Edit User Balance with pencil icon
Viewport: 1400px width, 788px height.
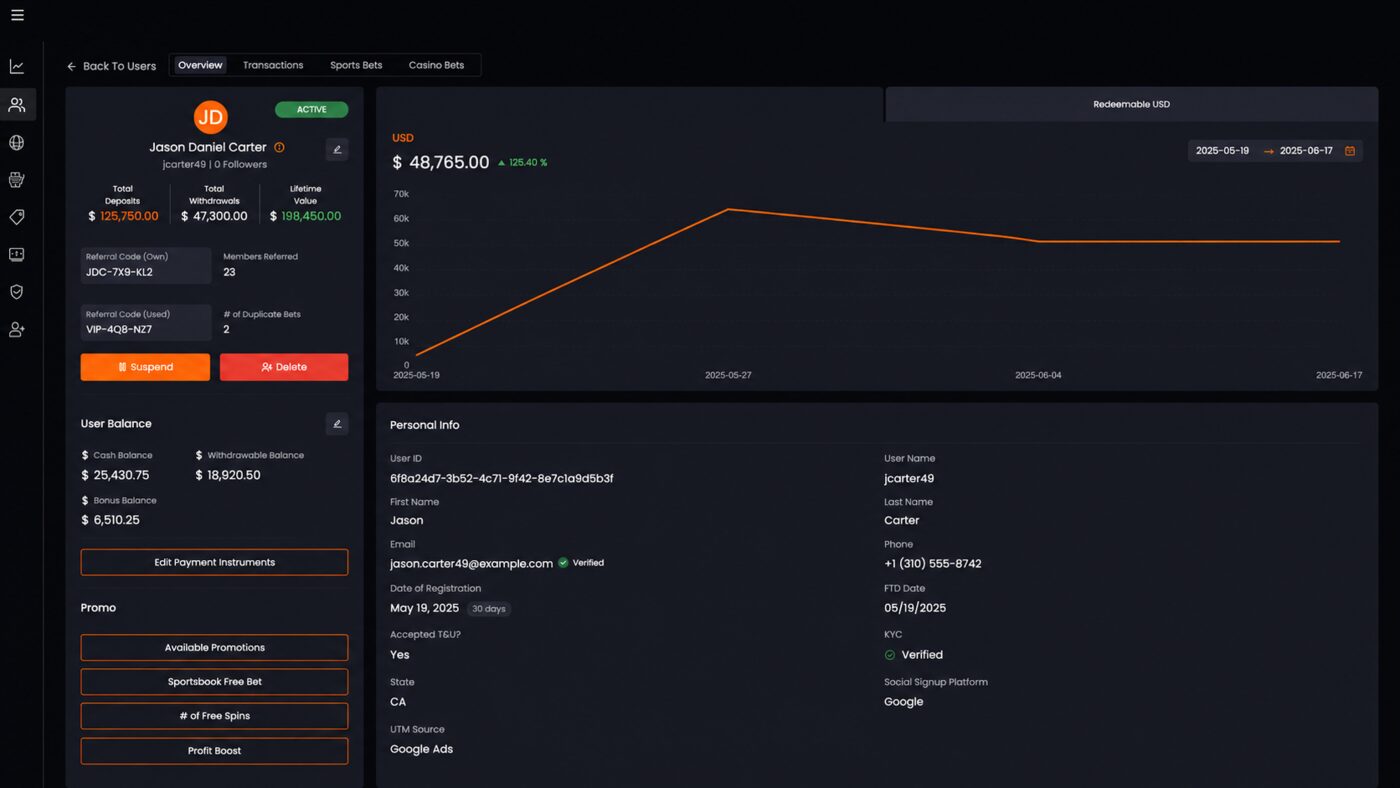[x=337, y=424]
